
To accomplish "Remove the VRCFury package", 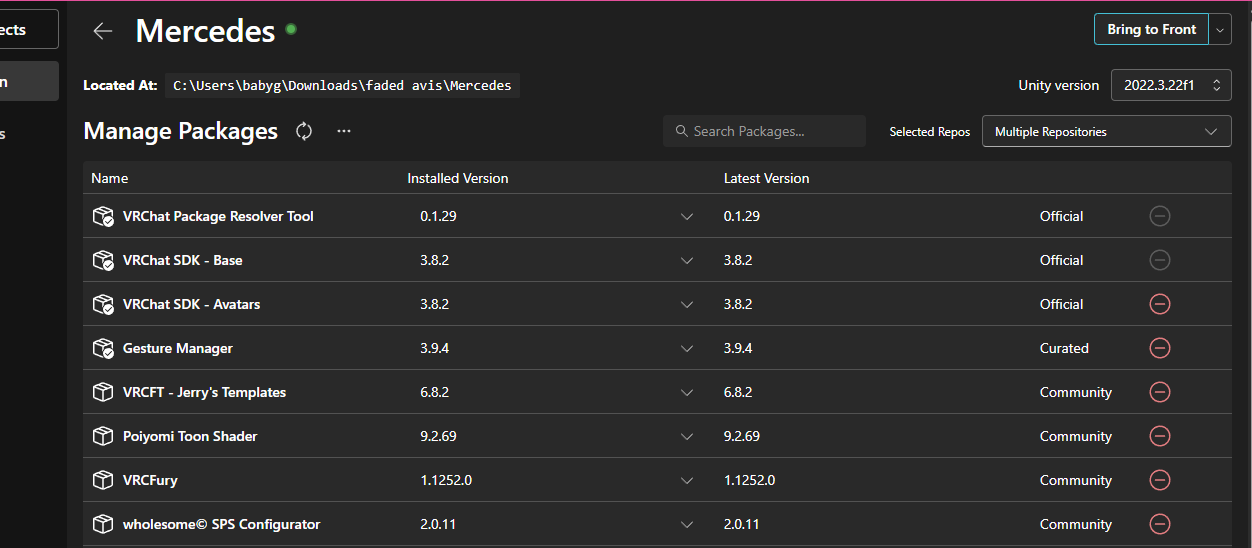I will click(1160, 480).
